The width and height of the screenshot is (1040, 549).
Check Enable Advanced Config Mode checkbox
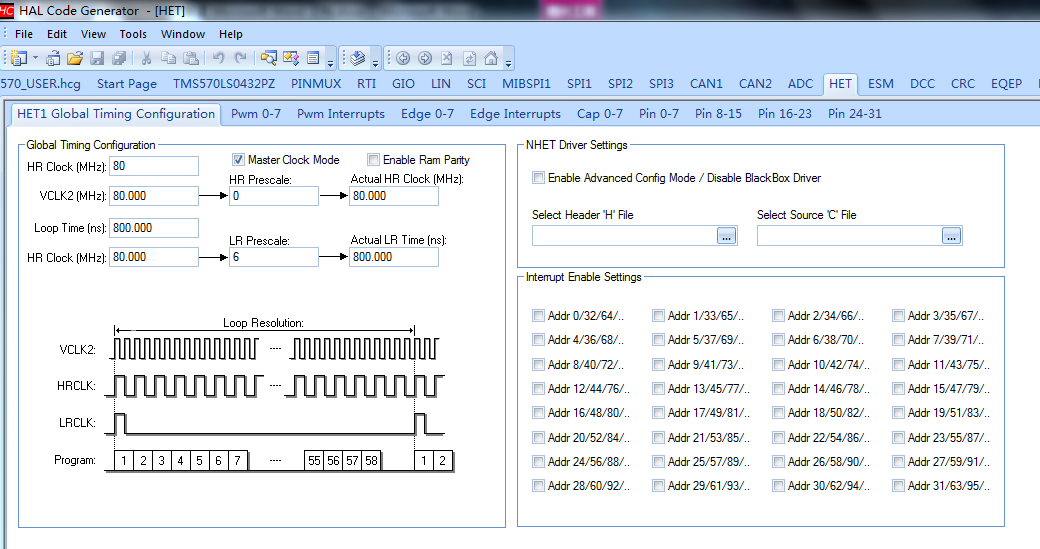(x=538, y=177)
